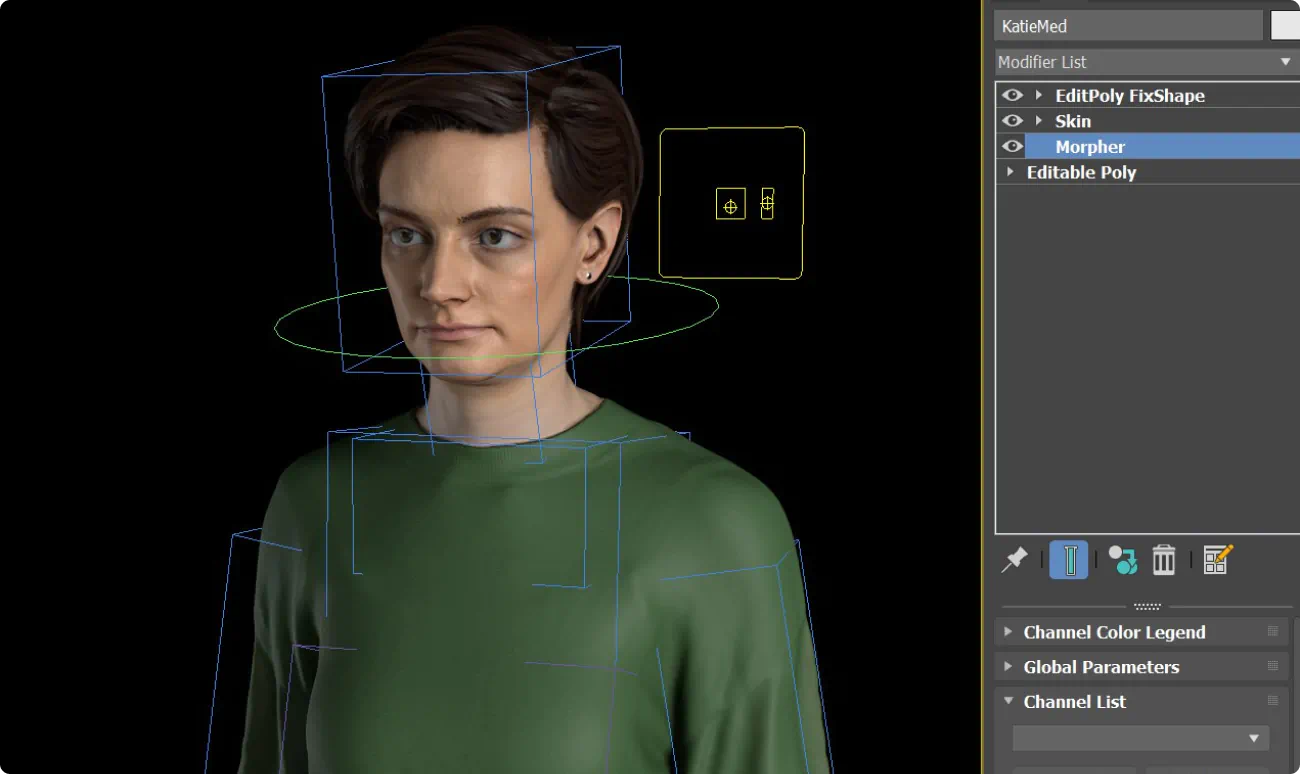The width and height of the screenshot is (1300, 774).
Task: Click the Channel List rollout menu icon
Action: click(1272, 701)
